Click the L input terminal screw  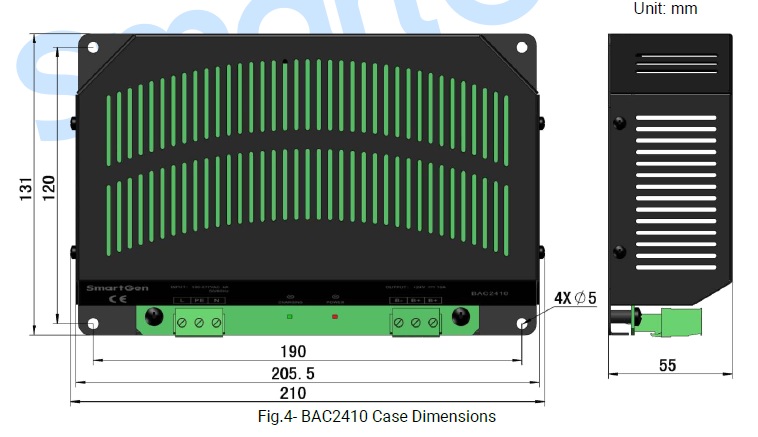[181, 322]
